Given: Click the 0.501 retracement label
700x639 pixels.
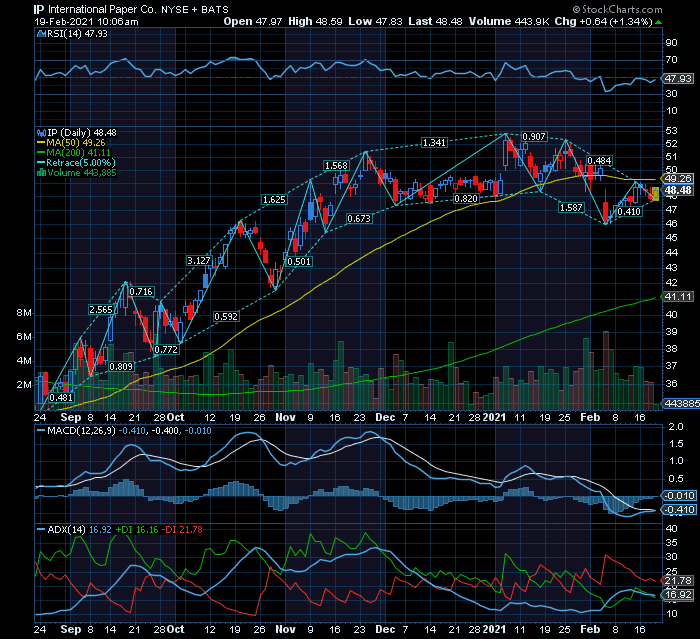Looking at the screenshot, I should pos(299,262).
